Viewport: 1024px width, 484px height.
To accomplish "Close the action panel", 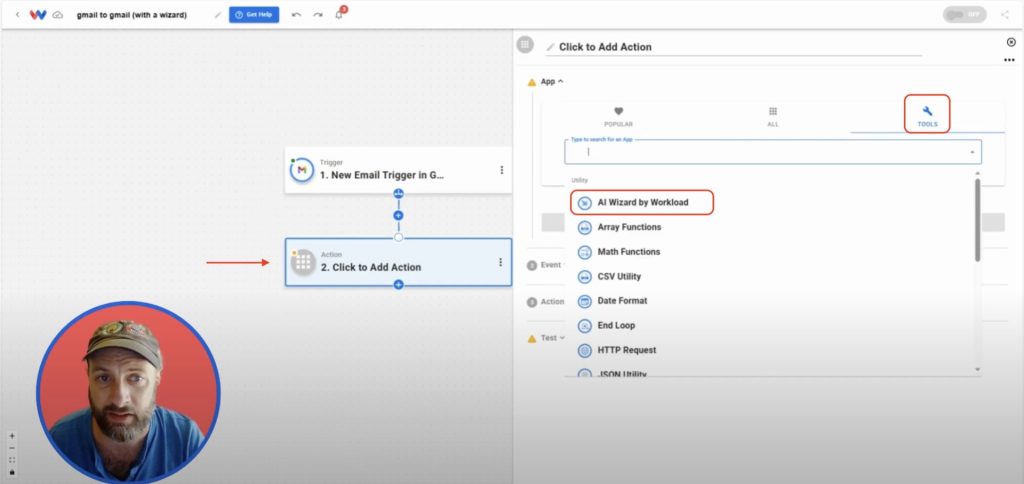I will [1011, 42].
